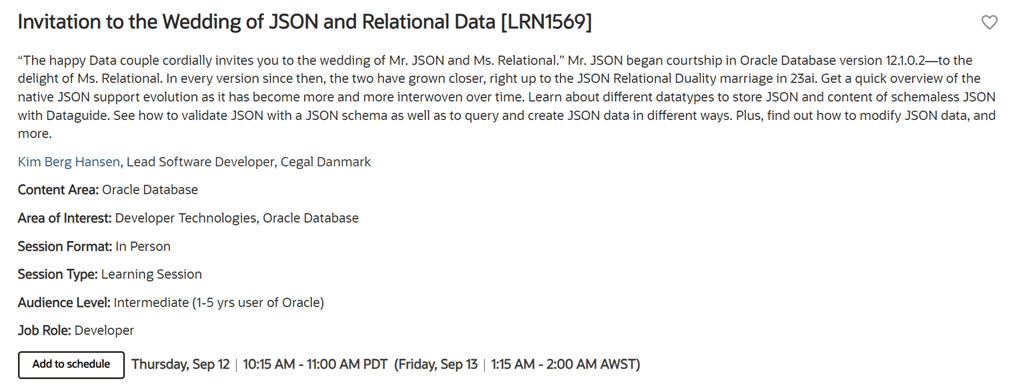Click the Friday, Sep 13 local date
This screenshot has height=391, width=1024.
[436, 364]
